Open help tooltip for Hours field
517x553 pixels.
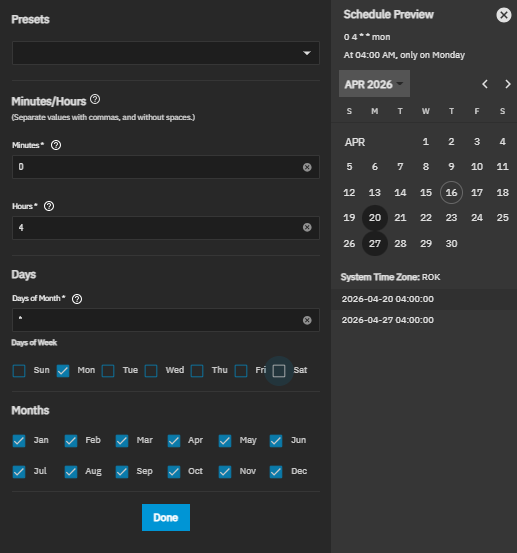click(49, 206)
